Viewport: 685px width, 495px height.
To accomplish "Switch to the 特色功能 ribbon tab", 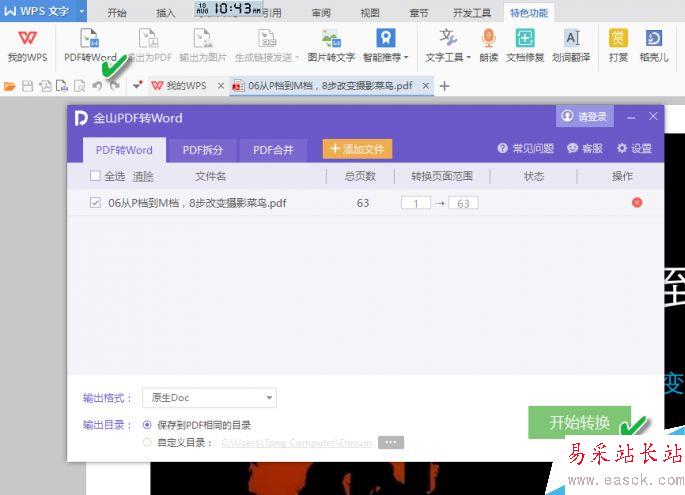I will point(529,13).
